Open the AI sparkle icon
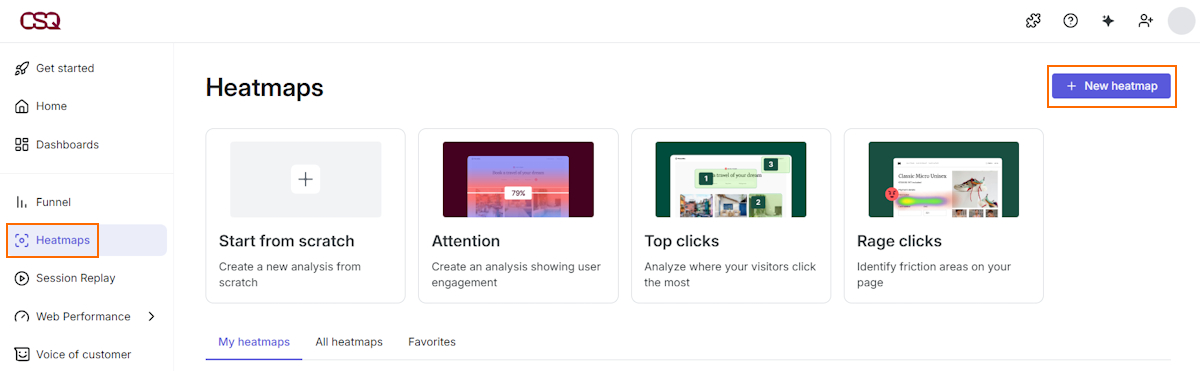Screen dimensions: 1200x371 pos(1108,20)
